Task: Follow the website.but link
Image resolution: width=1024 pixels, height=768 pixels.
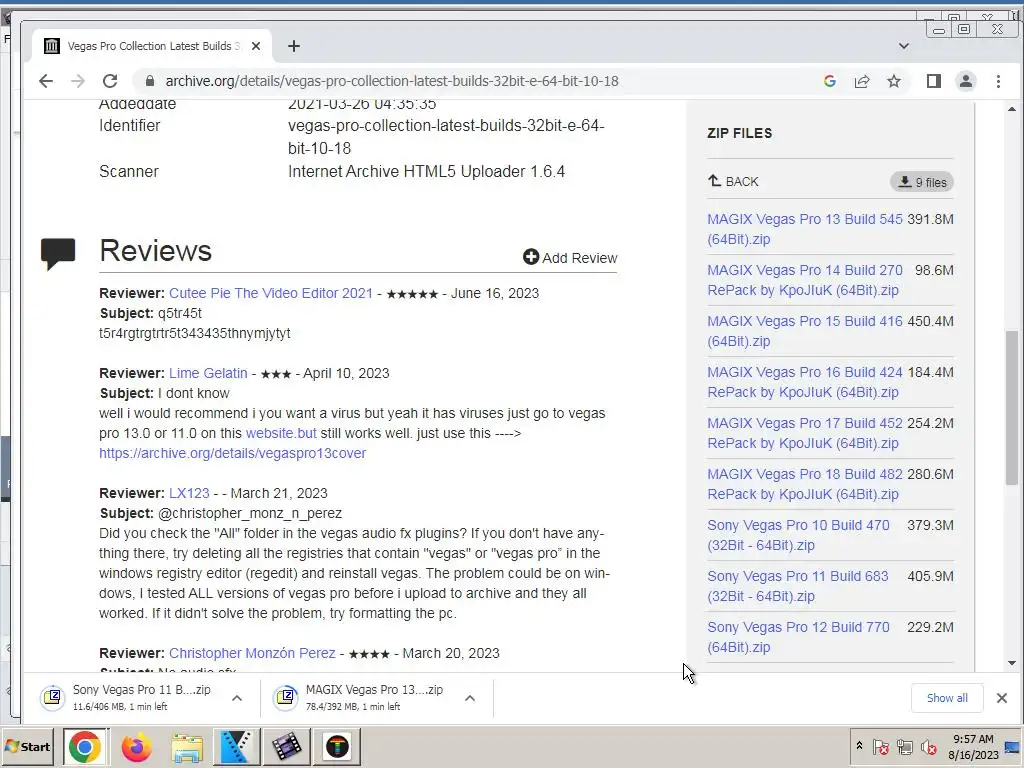Action: (281, 433)
